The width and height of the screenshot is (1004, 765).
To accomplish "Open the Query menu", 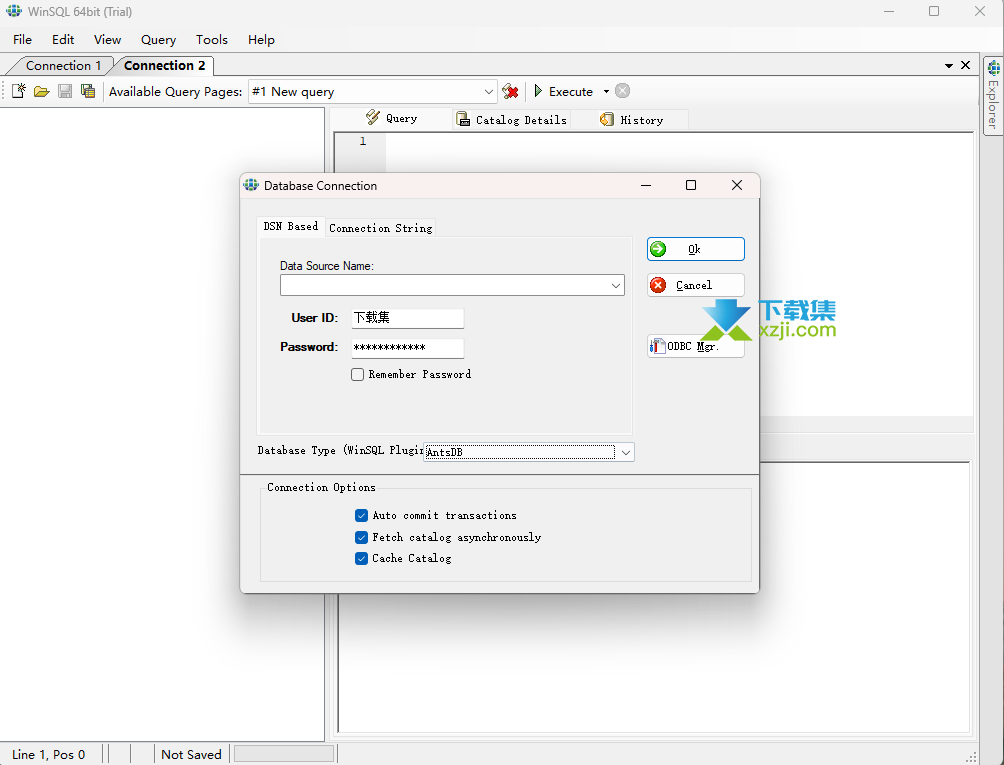I will [x=158, y=40].
